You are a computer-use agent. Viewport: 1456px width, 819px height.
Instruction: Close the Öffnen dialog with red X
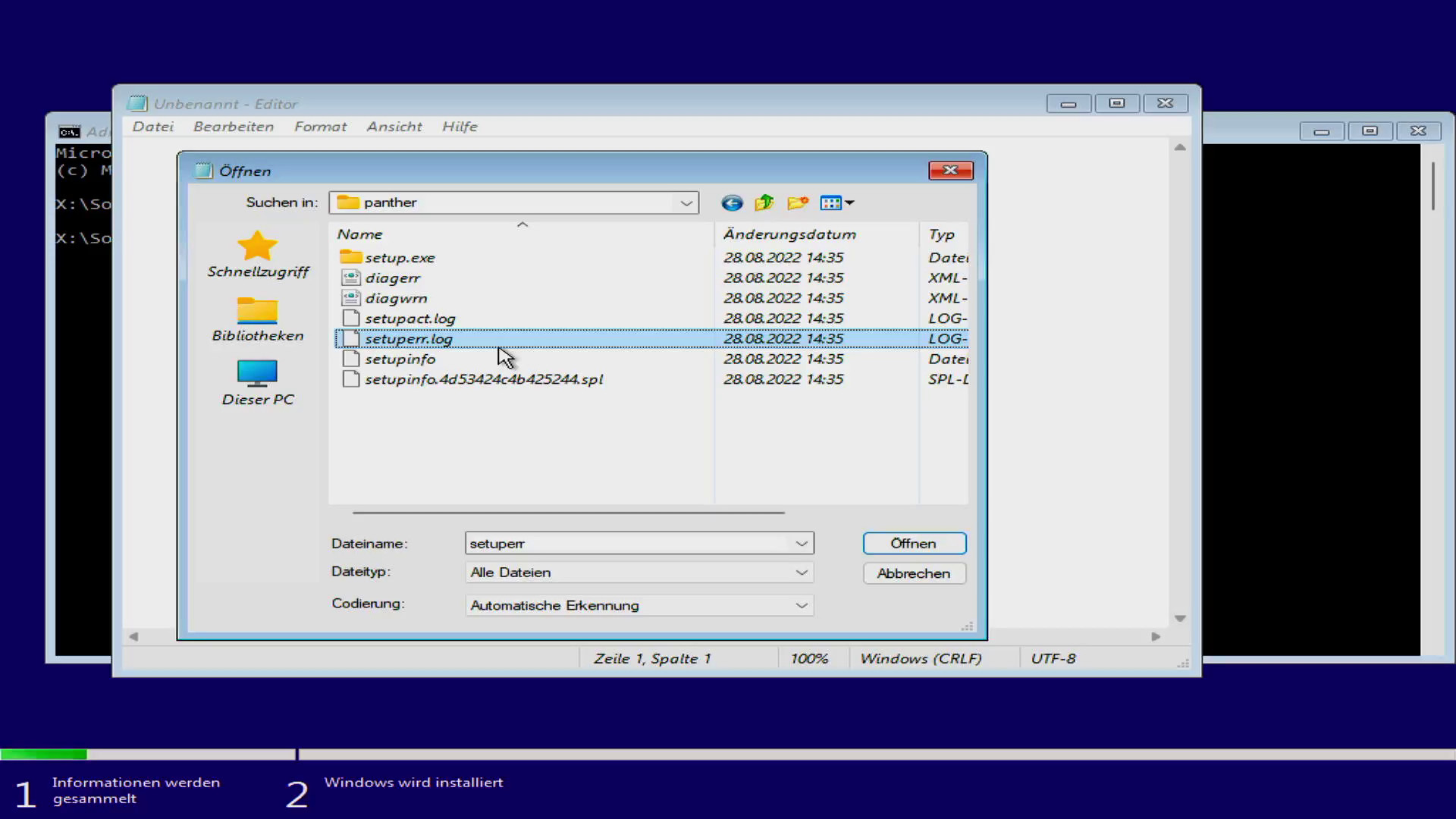[x=950, y=171]
